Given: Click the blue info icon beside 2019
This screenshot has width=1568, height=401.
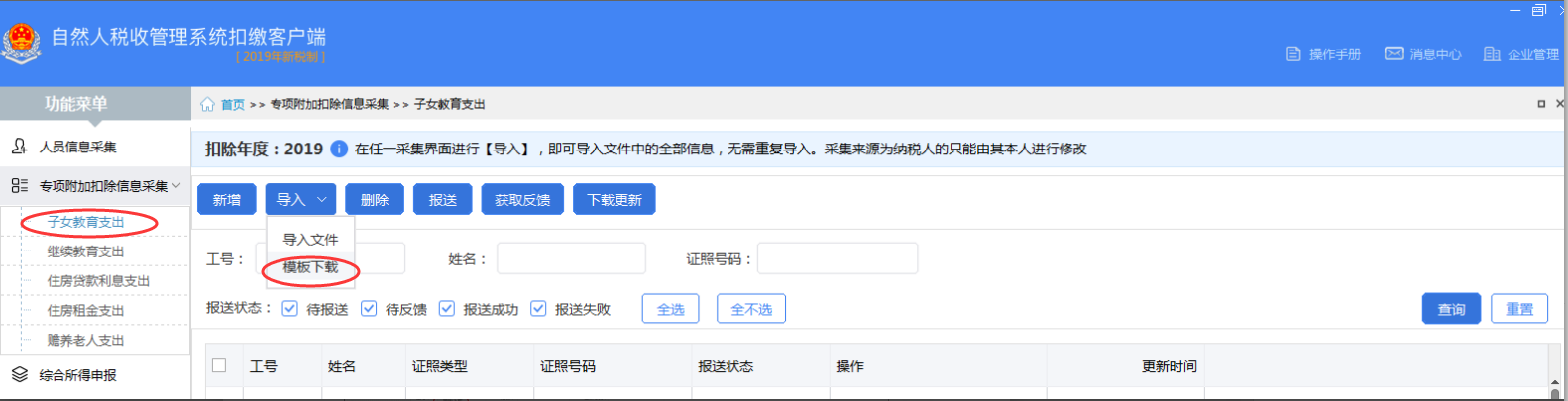Looking at the screenshot, I should coord(339,150).
